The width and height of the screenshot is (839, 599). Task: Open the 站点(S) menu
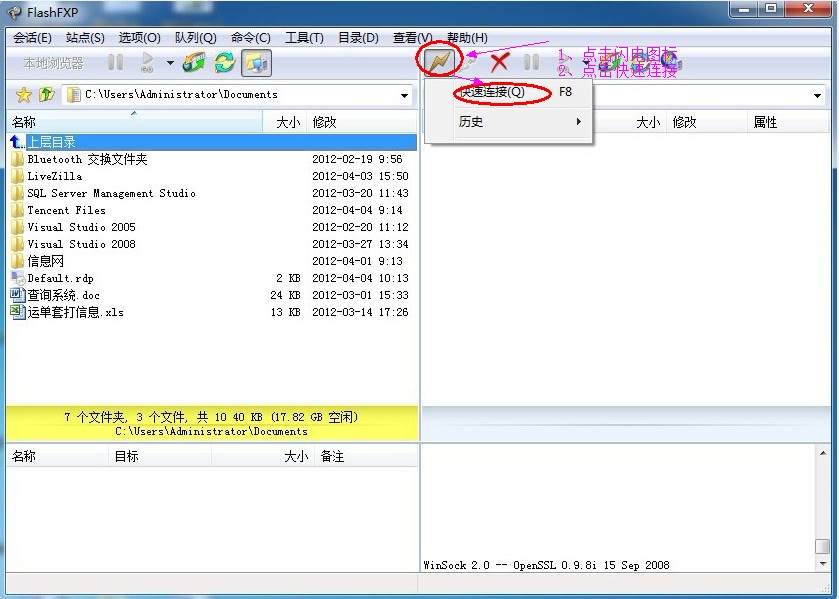[85, 38]
